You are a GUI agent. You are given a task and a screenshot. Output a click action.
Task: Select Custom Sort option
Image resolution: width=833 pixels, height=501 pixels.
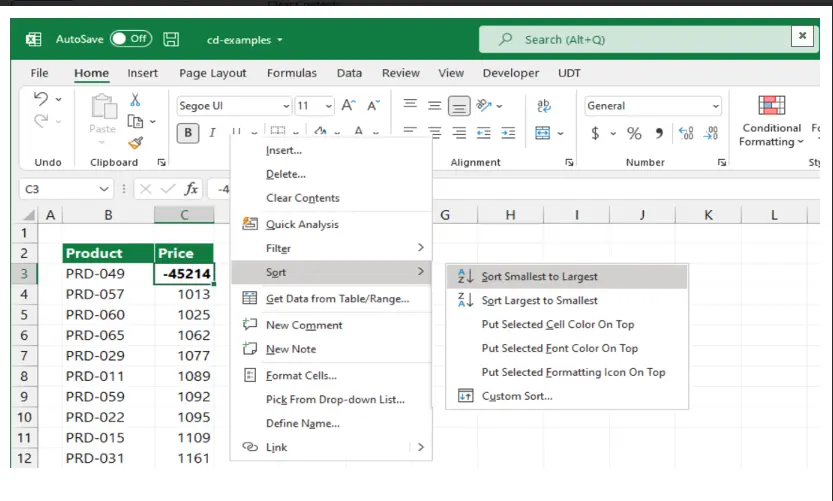[x=567, y=396]
